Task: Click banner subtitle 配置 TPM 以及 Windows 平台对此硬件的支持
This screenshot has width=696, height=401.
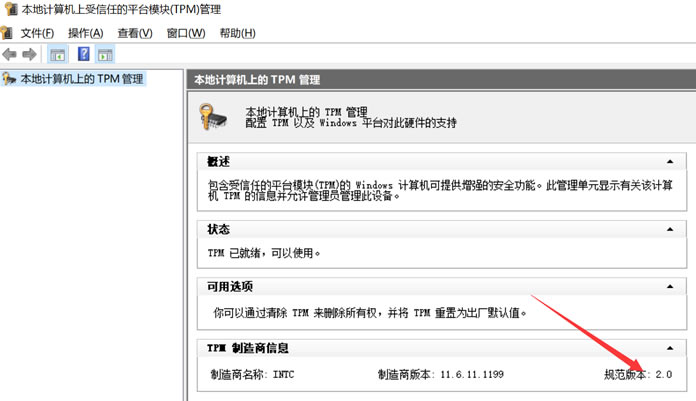Action: (351, 123)
